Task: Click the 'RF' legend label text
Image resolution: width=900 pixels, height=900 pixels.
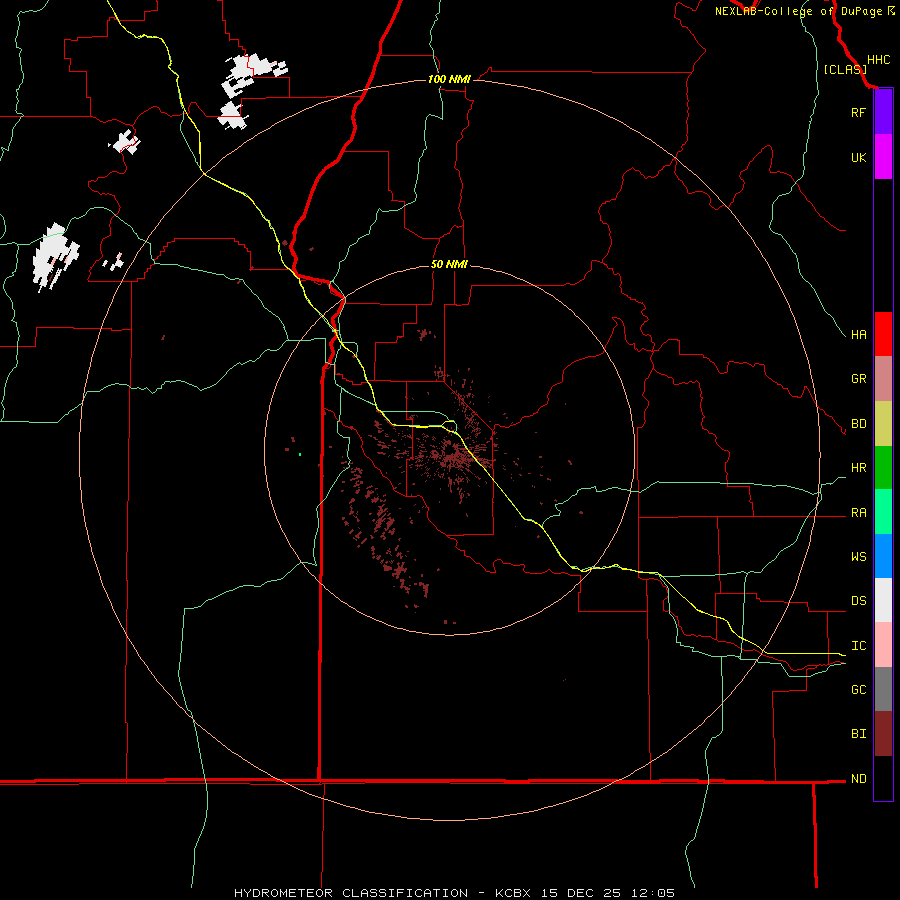Action: 858,113
